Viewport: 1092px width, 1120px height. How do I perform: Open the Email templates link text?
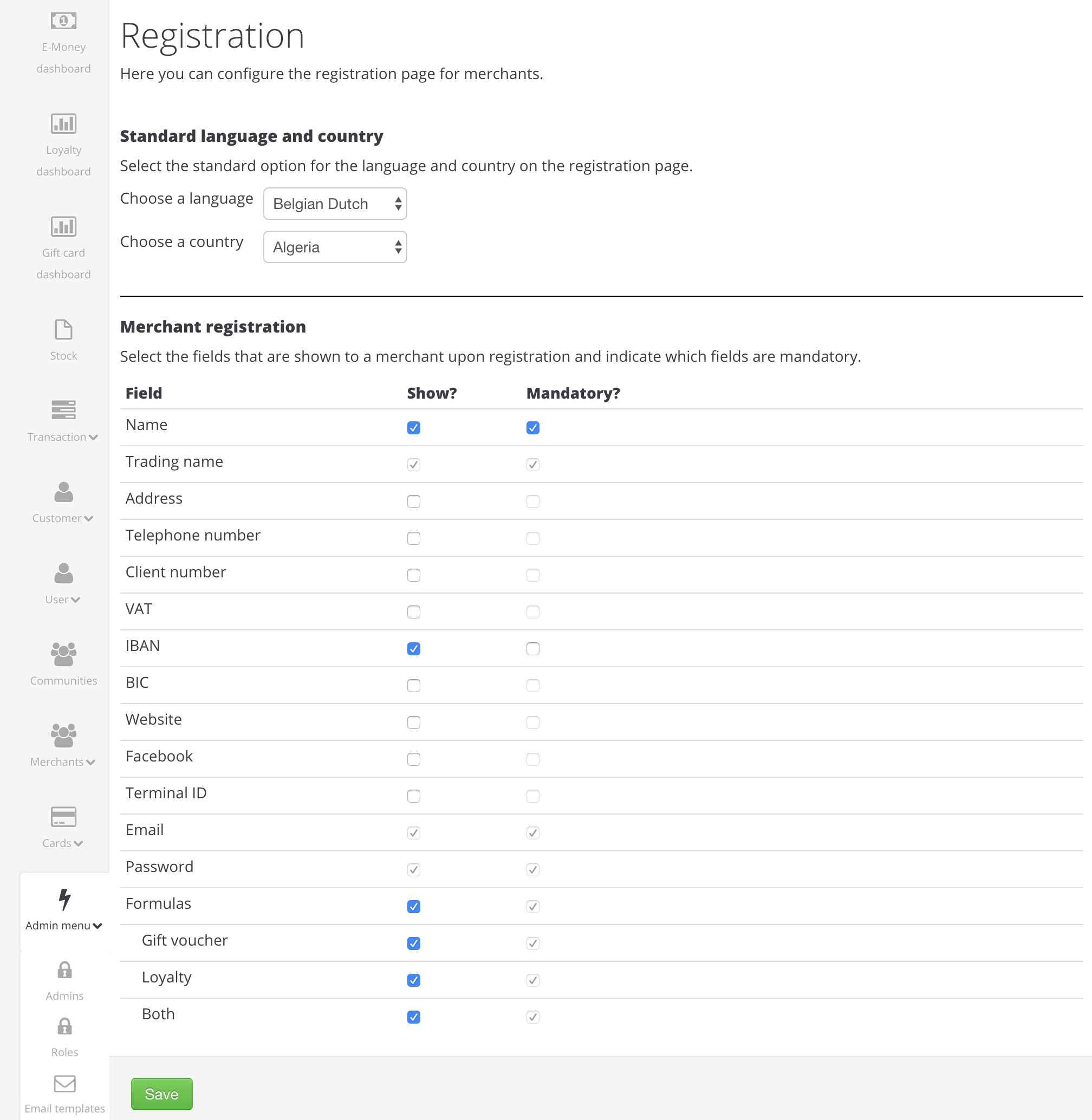pos(64,1109)
